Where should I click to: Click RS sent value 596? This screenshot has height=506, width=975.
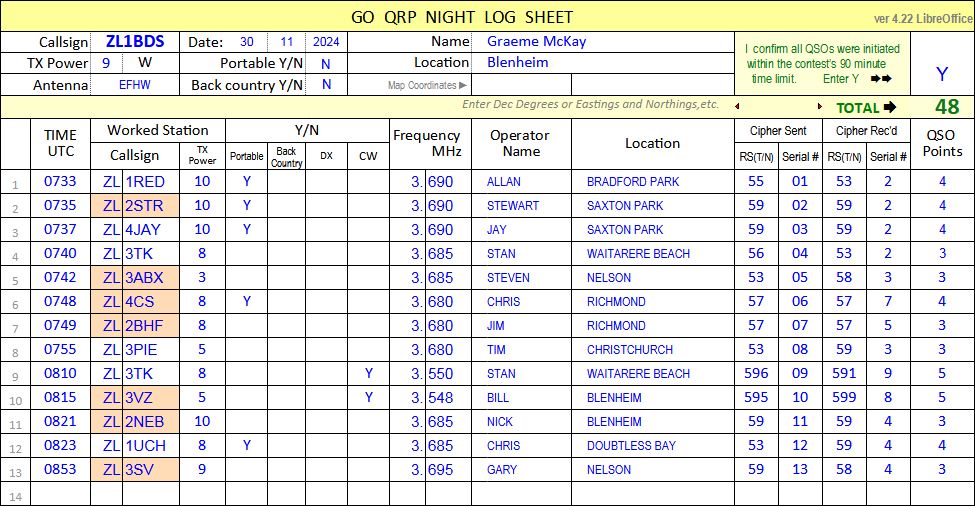[756, 373]
